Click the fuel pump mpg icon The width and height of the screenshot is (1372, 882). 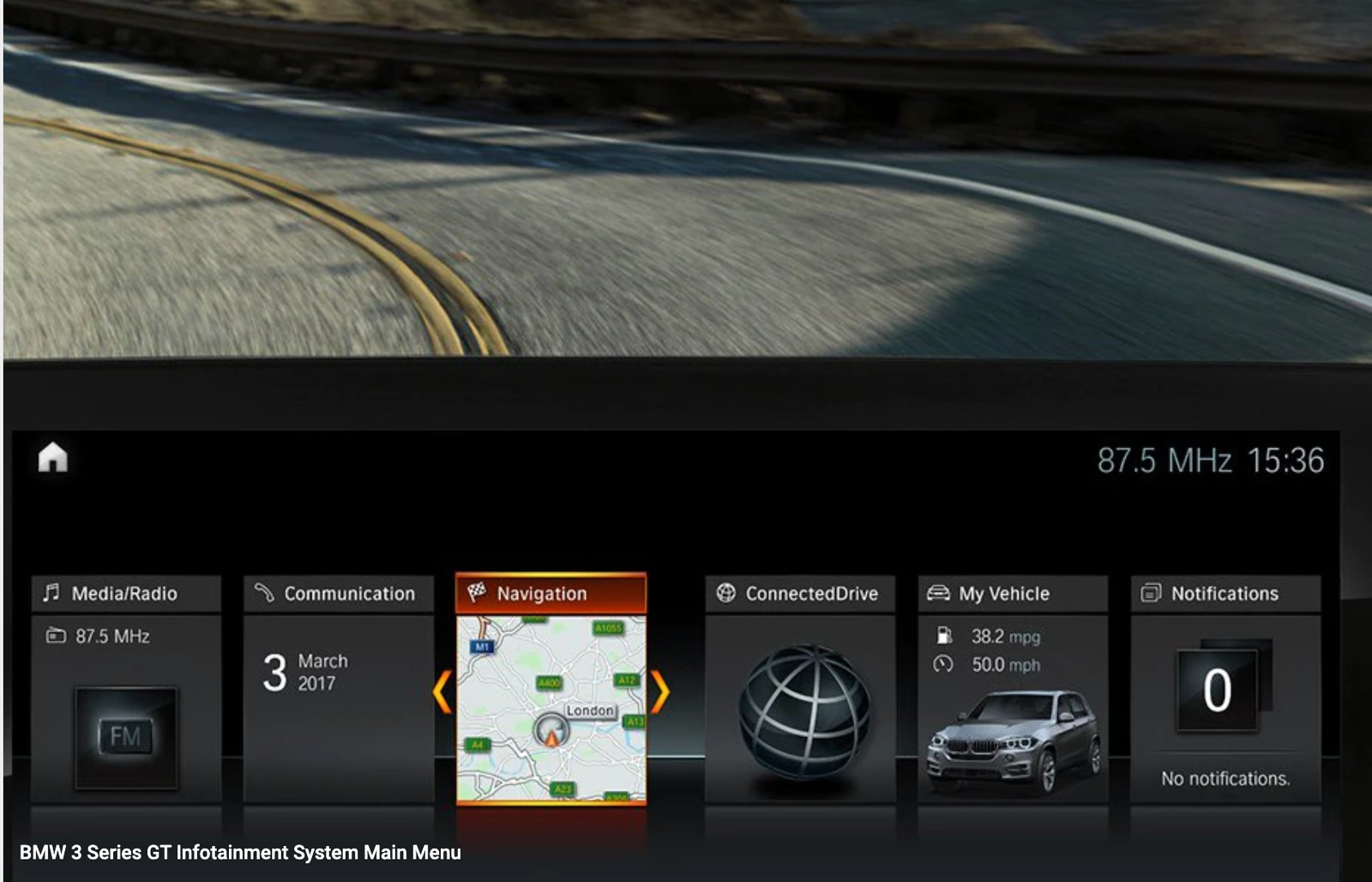(x=944, y=636)
